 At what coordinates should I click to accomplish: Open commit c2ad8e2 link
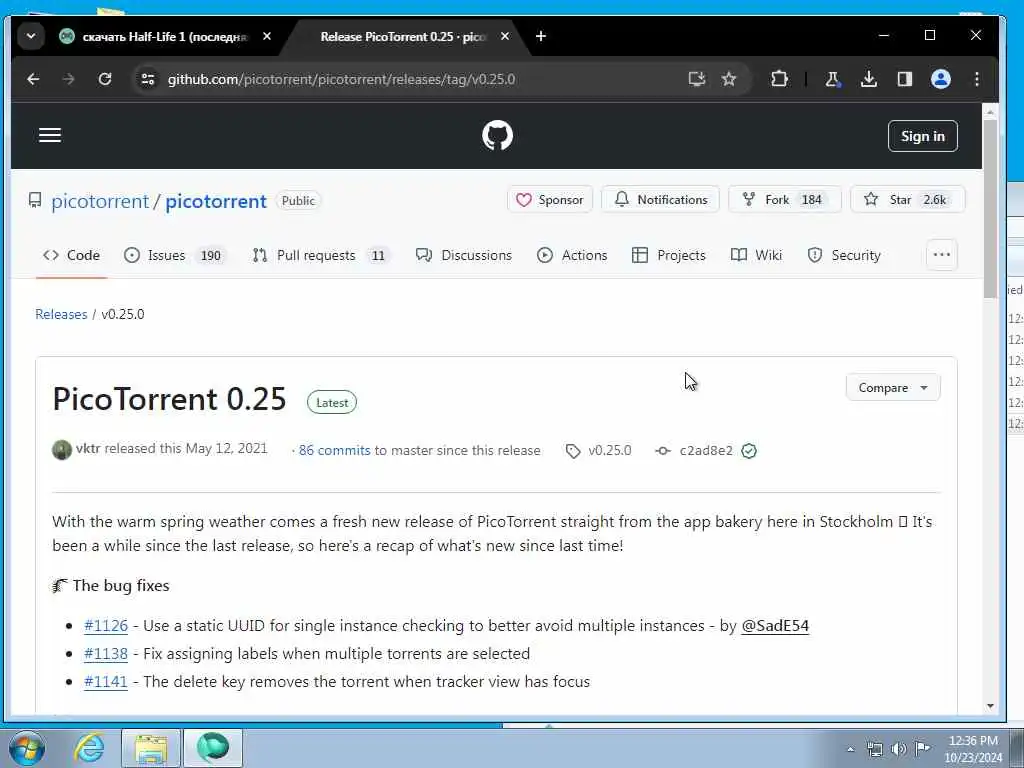706,450
